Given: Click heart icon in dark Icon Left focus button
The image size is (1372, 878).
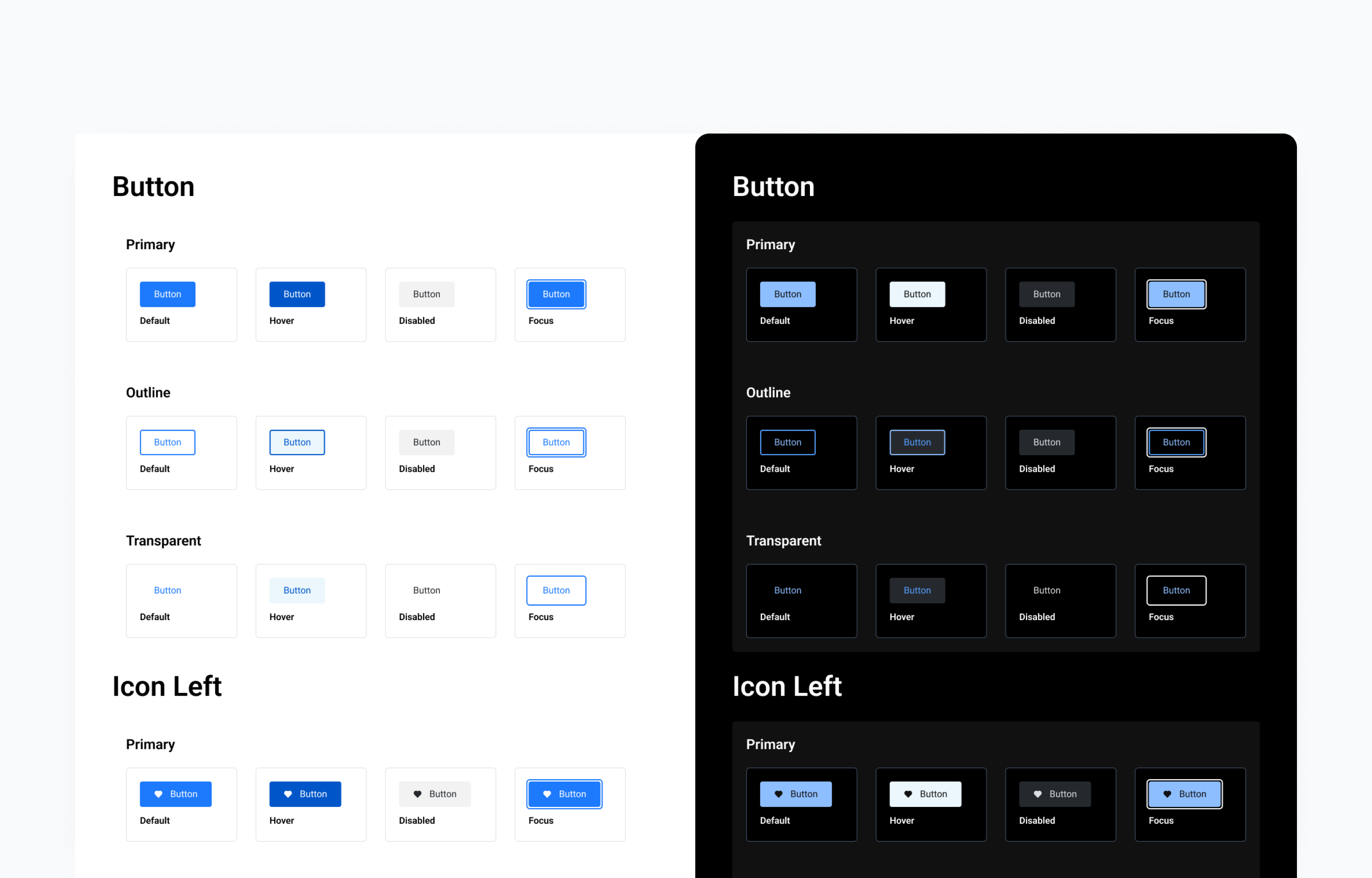Looking at the screenshot, I should [1167, 794].
